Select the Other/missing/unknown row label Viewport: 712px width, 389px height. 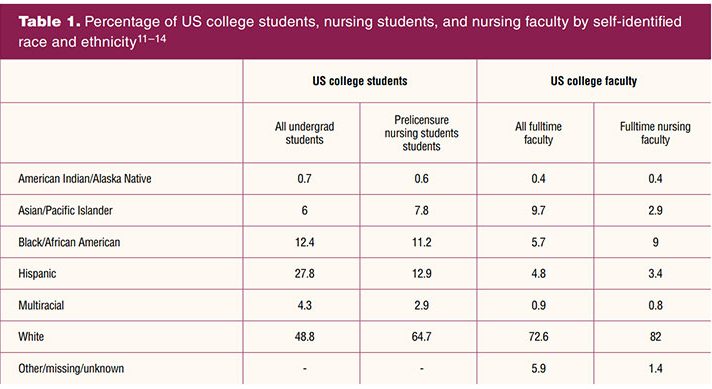tap(71, 369)
